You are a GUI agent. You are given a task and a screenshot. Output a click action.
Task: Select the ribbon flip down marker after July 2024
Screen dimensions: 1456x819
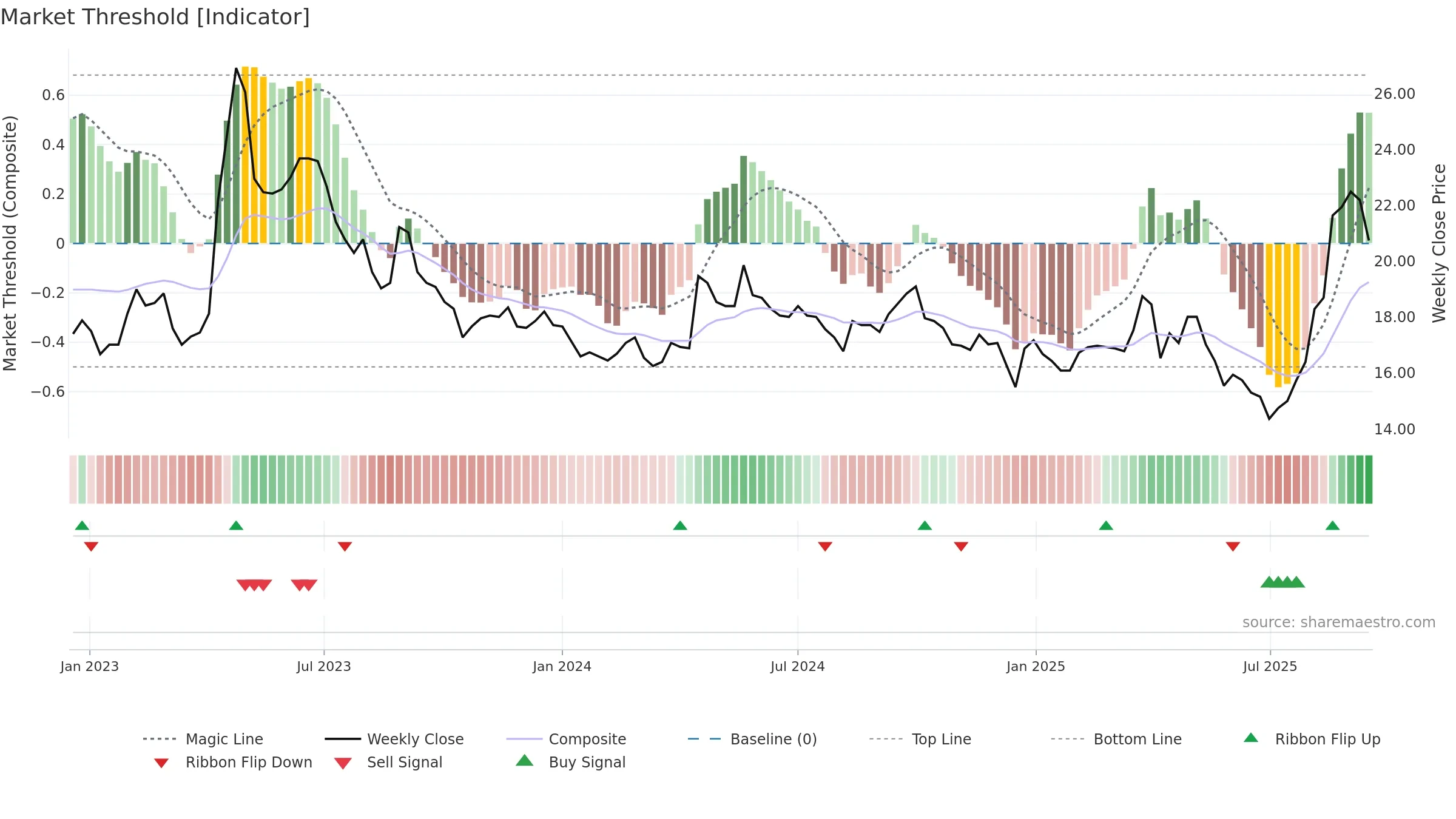[x=825, y=547]
